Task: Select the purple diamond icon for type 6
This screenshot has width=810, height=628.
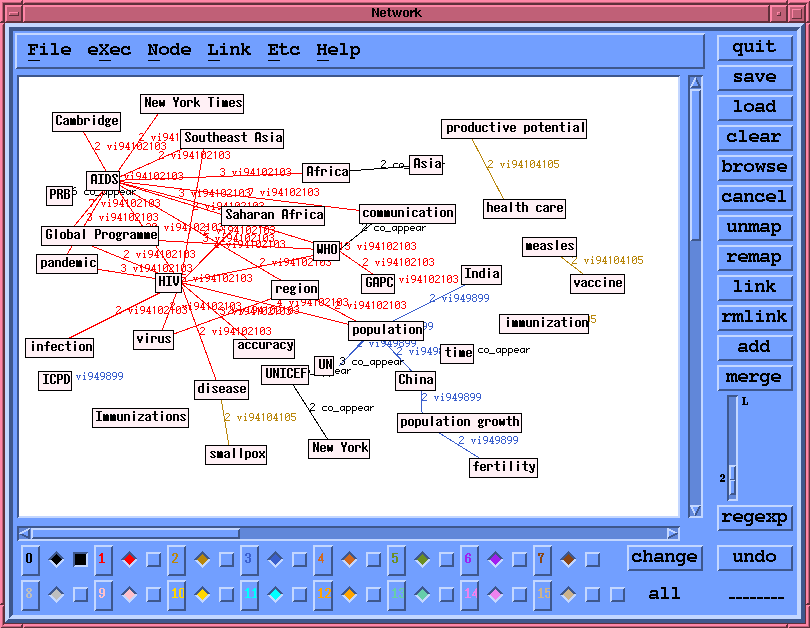Action: coord(494,559)
